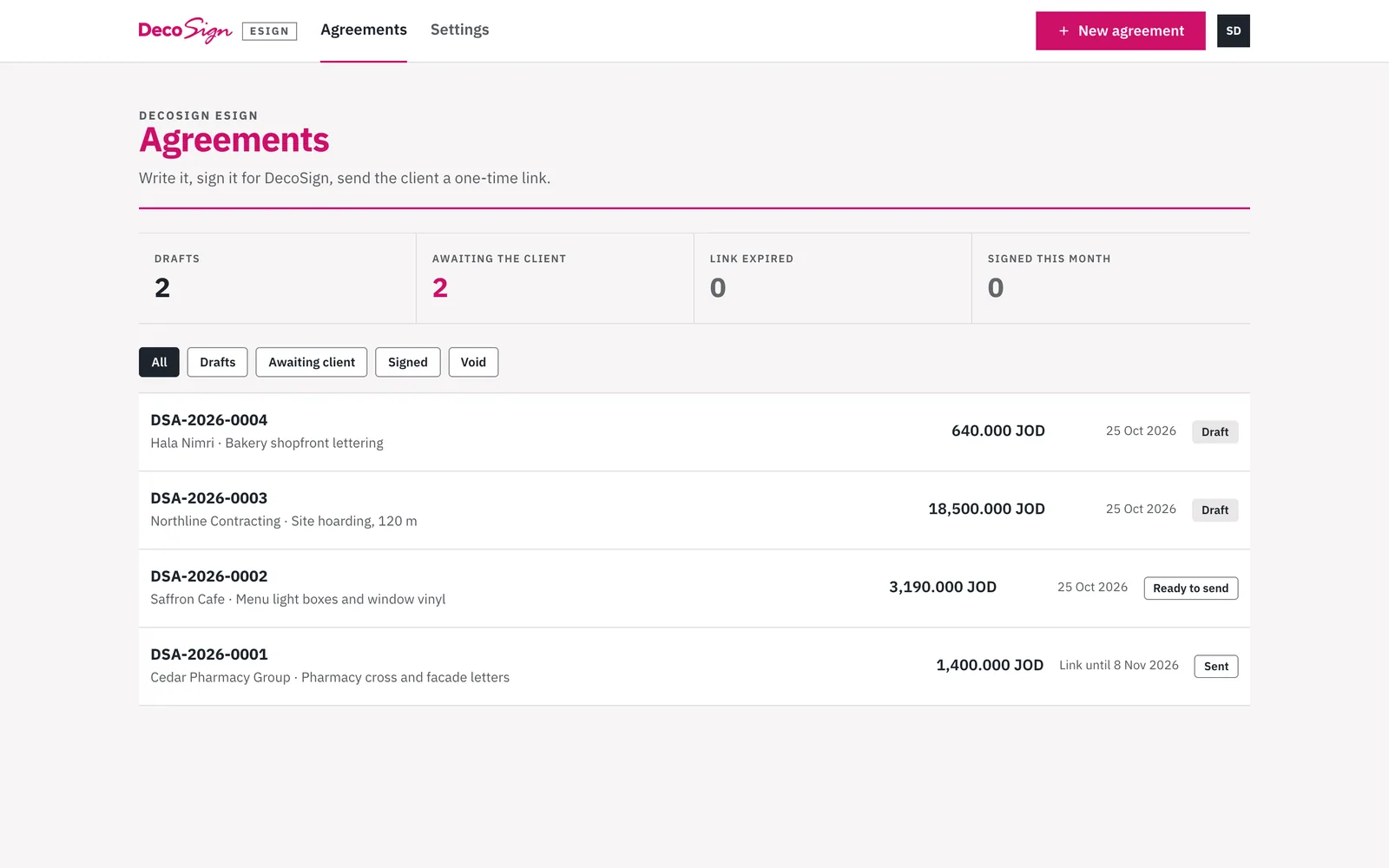Click the Agreements page heading
1389x868 pixels.
[x=234, y=140]
